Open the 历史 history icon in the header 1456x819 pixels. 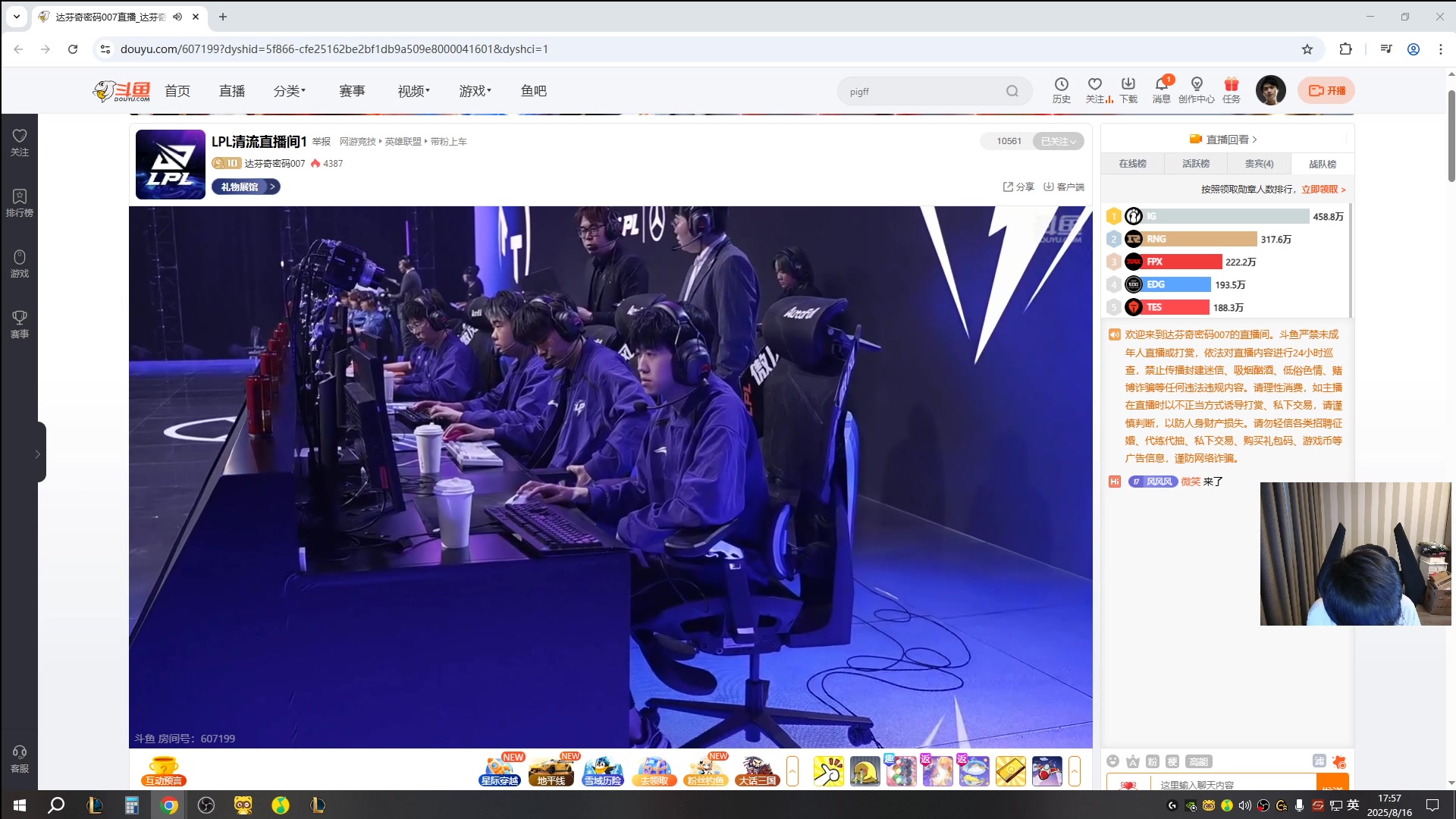[1062, 90]
